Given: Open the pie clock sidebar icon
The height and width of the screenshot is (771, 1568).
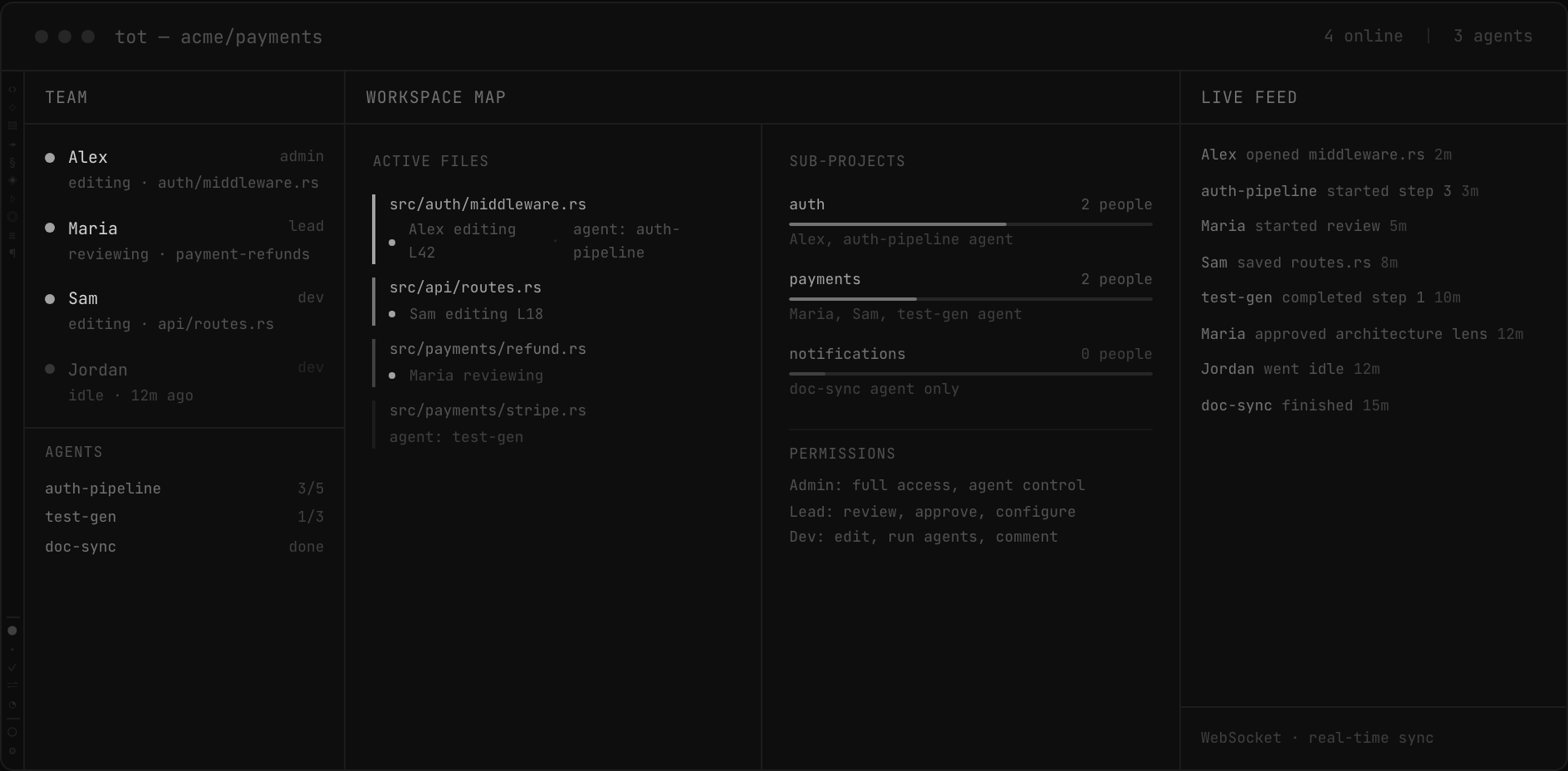Looking at the screenshot, I should 12,705.
